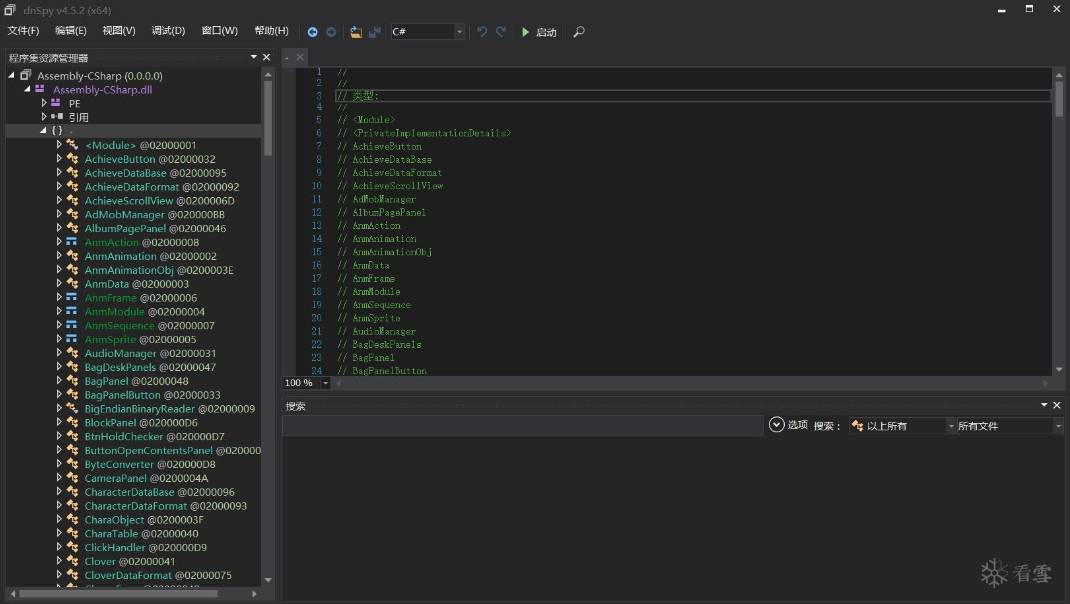Click the navigate forward arrow icon
Screen dimensions: 1070x604
331,32
